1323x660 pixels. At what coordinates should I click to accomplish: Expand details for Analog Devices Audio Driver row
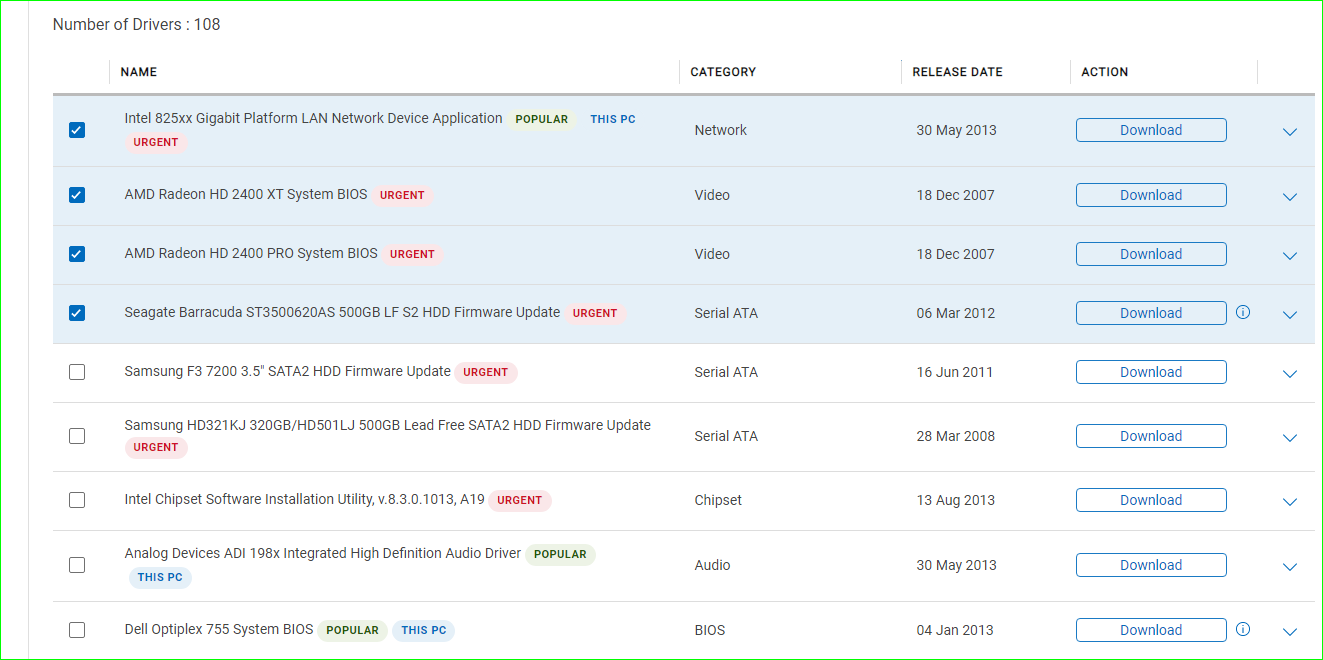click(x=1290, y=567)
